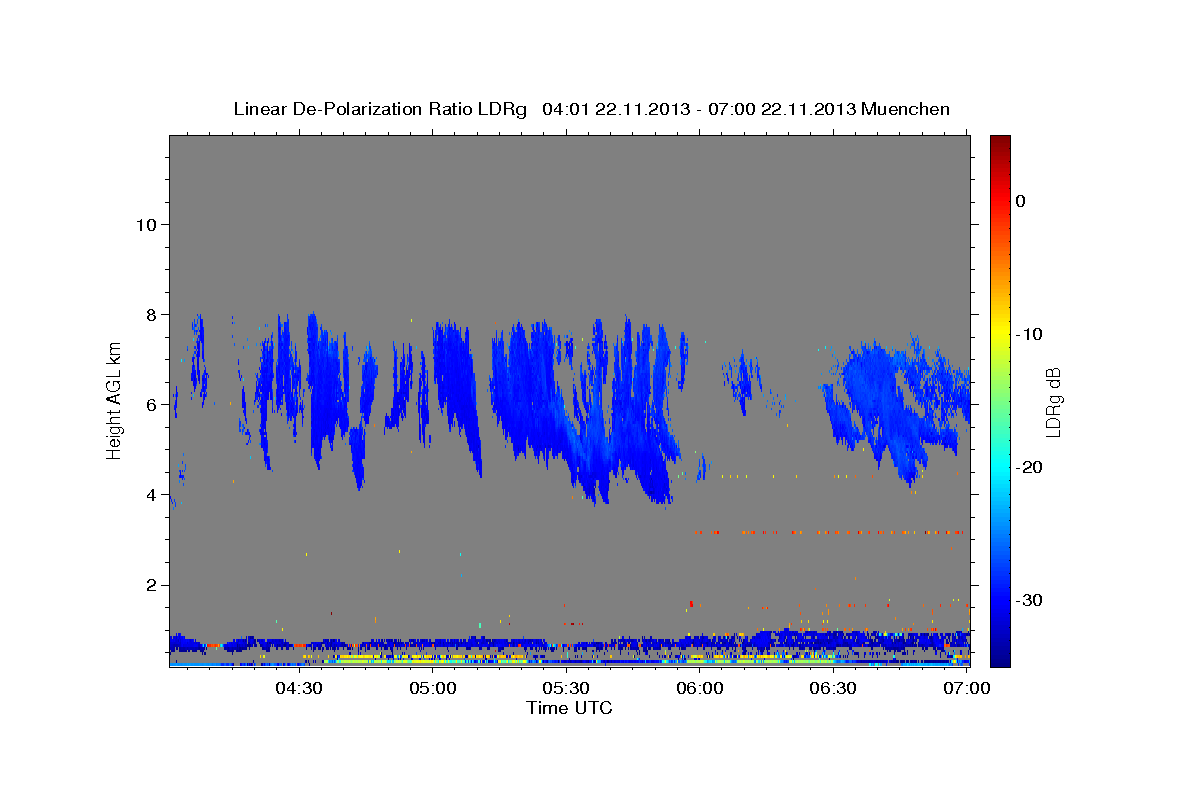Click the height tick label 2
Image resolution: width=1200 pixels, height=800 pixels.
click(x=152, y=585)
